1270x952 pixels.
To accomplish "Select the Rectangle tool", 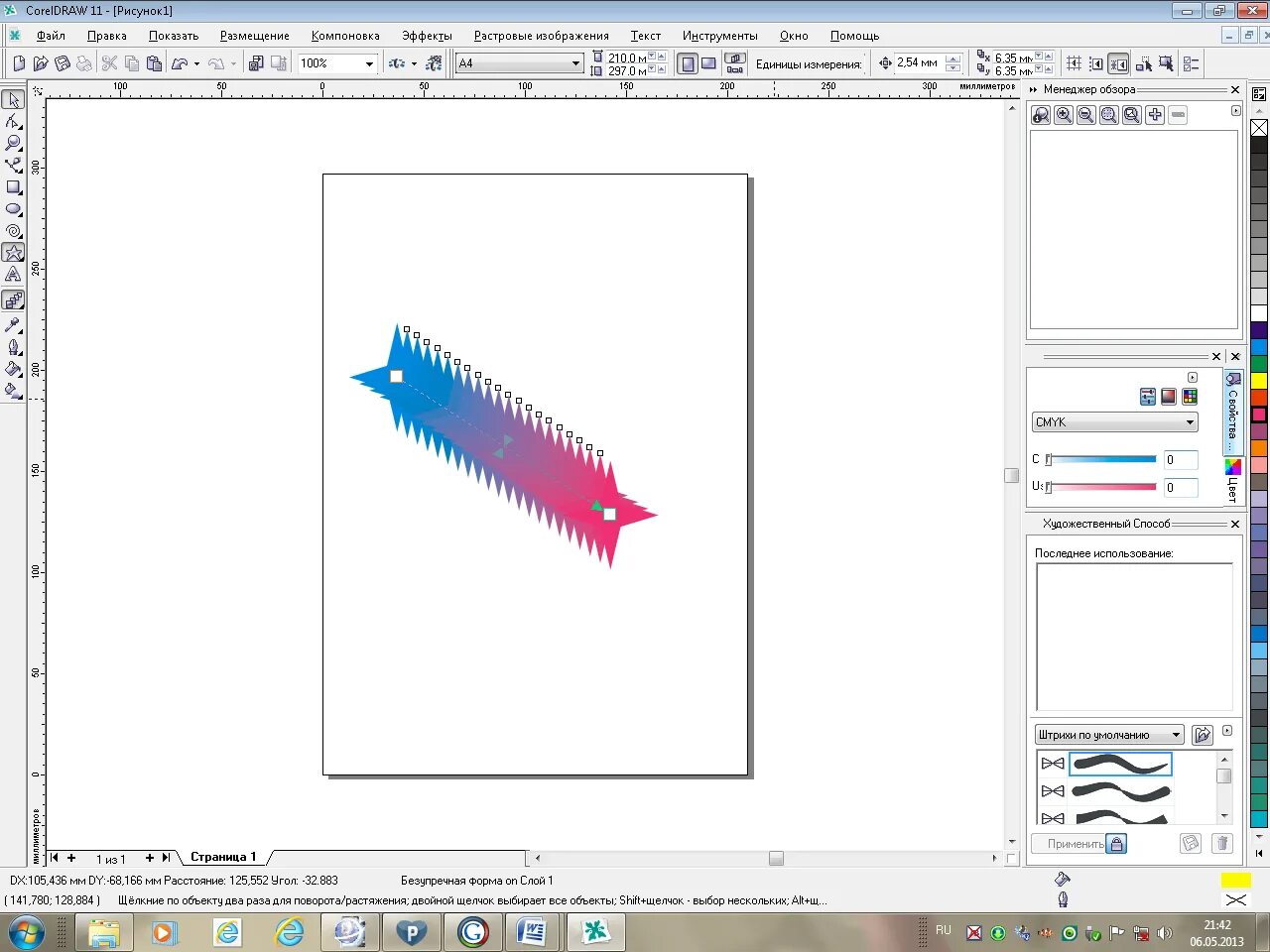I will point(14,185).
